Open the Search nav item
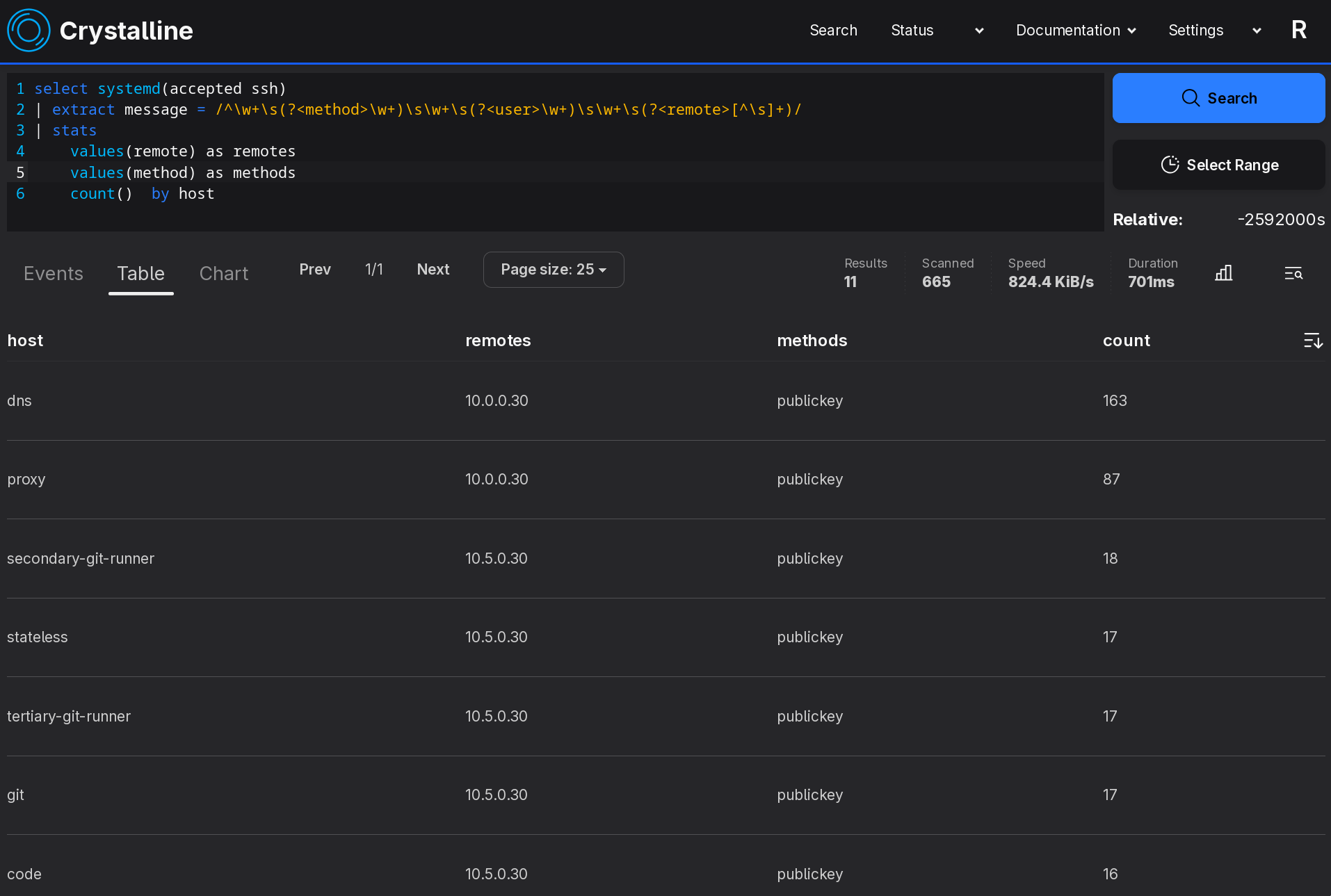This screenshot has width=1331, height=896. point(833,31)
